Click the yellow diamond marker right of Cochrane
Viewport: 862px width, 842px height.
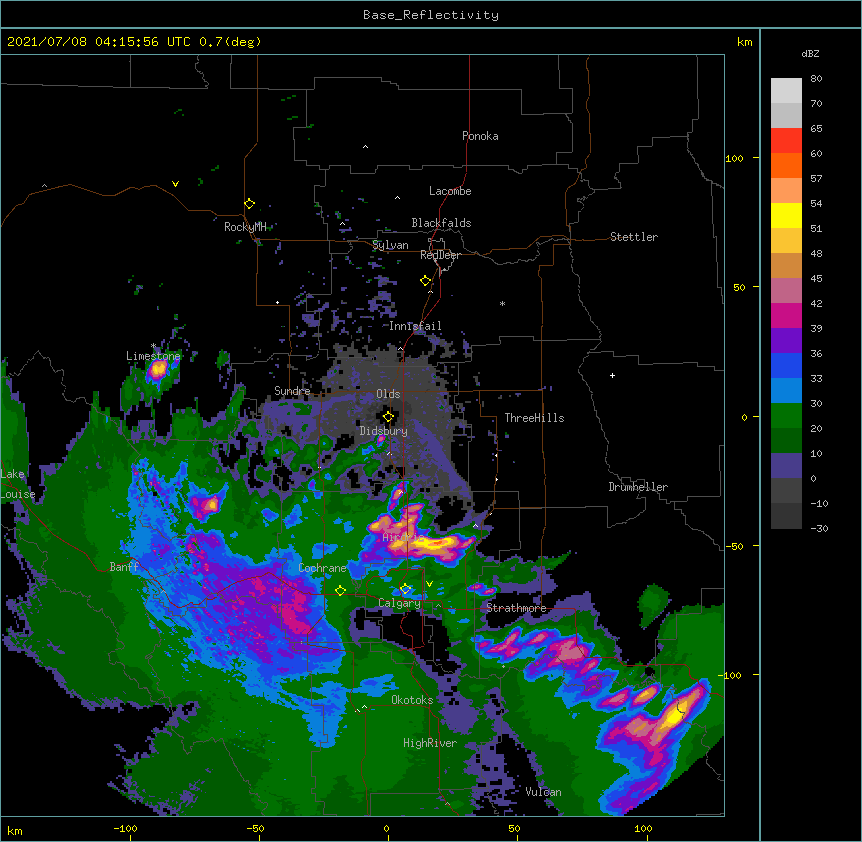[340, 590]
